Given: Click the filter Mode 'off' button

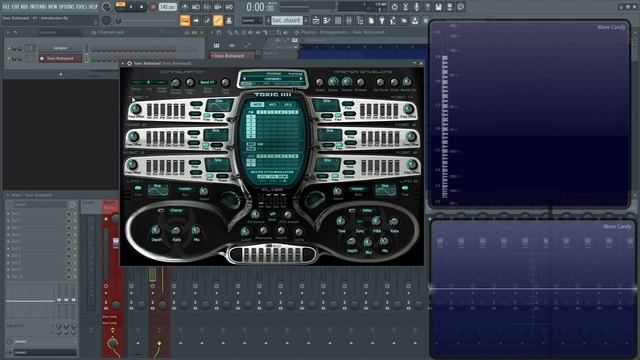Looking at the screenshot, I should (272, 214).
